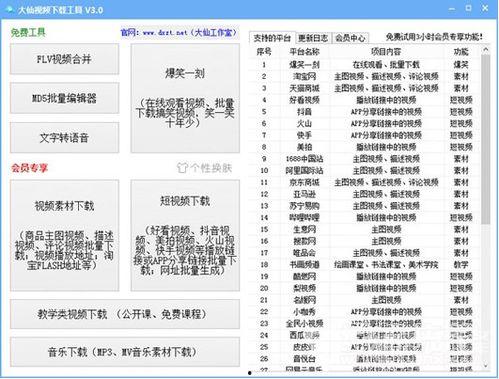Click the vertical scrollbar thumb in platform list
This screenshot has width=499, height=379.
(486, 139)
